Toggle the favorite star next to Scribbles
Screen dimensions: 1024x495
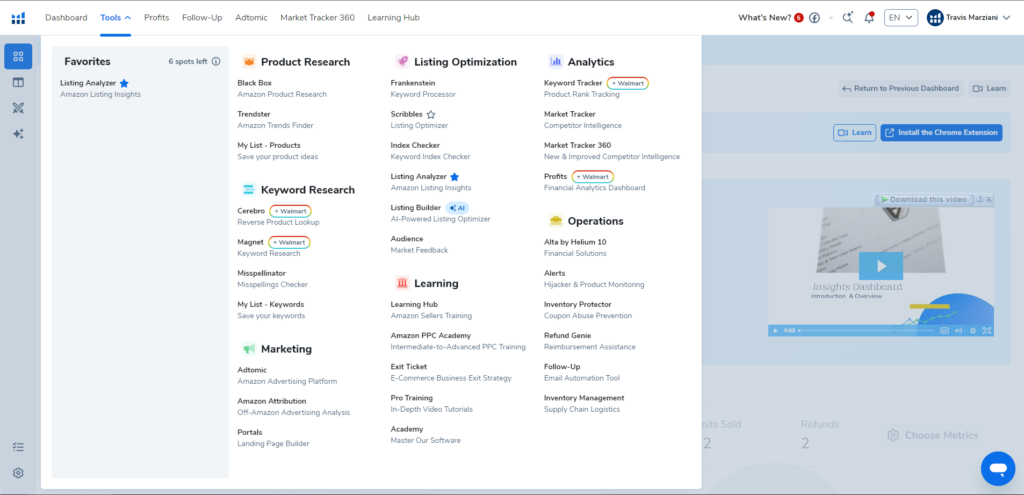[430, 114]
